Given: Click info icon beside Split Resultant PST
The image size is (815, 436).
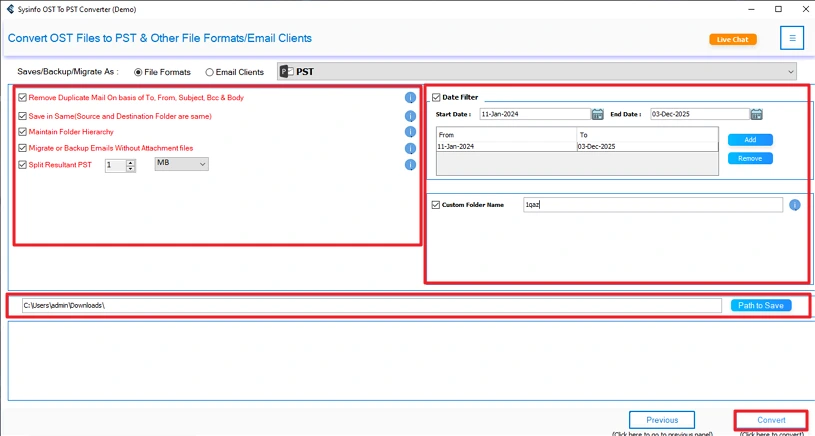Looking at the screenshot, I should [x=410, y=165].
